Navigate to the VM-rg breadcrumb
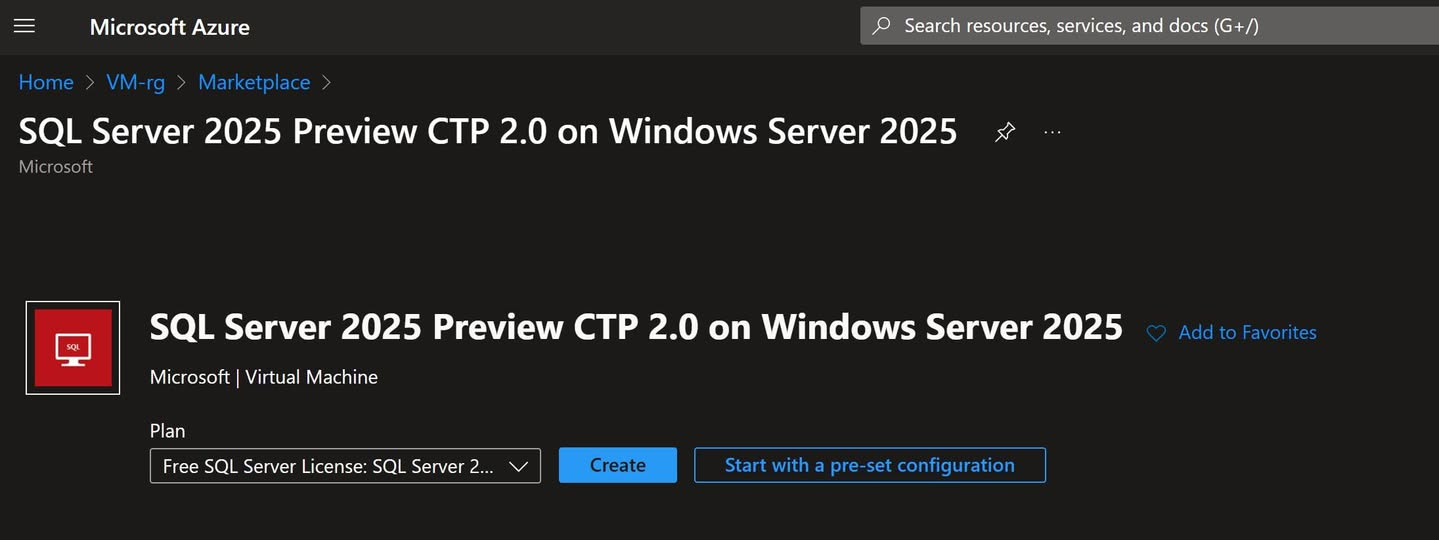This screenshot has width=1439, height=540. [x=135, y=83]
